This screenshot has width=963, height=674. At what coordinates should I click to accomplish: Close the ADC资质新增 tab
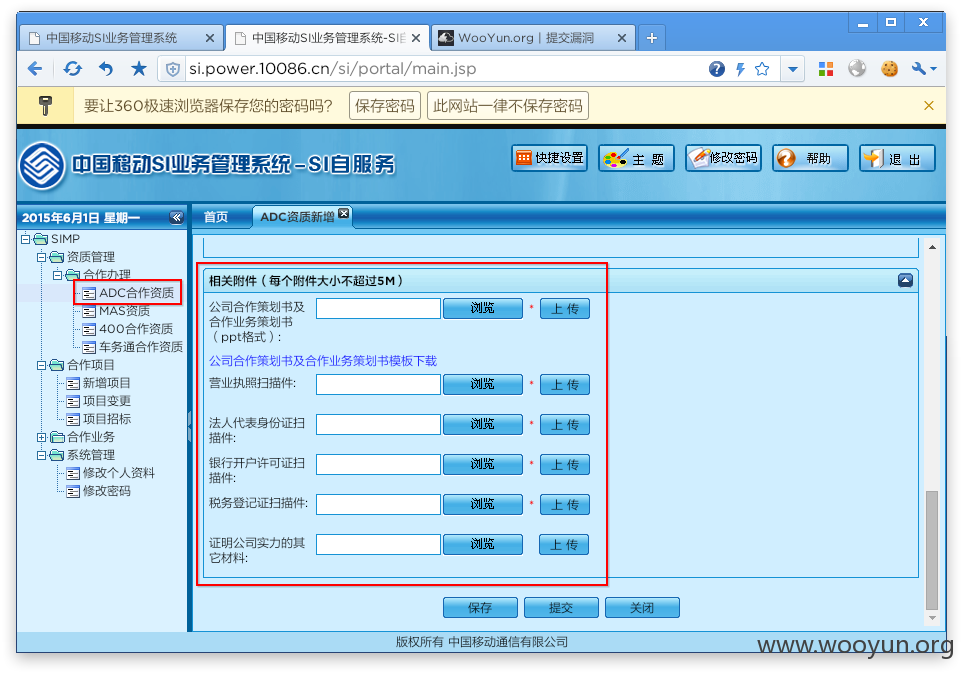(344, 213)
